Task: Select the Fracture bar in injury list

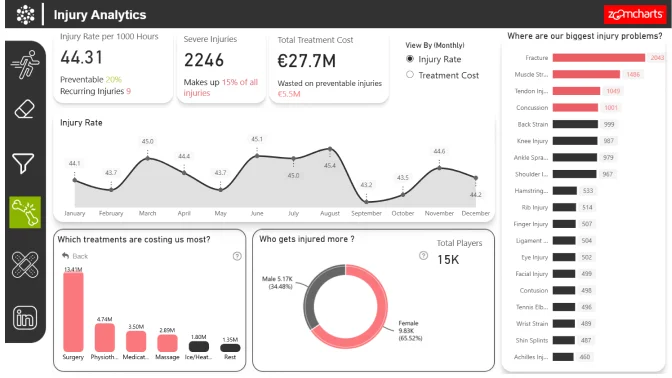Action: click(x=599, y=58)
